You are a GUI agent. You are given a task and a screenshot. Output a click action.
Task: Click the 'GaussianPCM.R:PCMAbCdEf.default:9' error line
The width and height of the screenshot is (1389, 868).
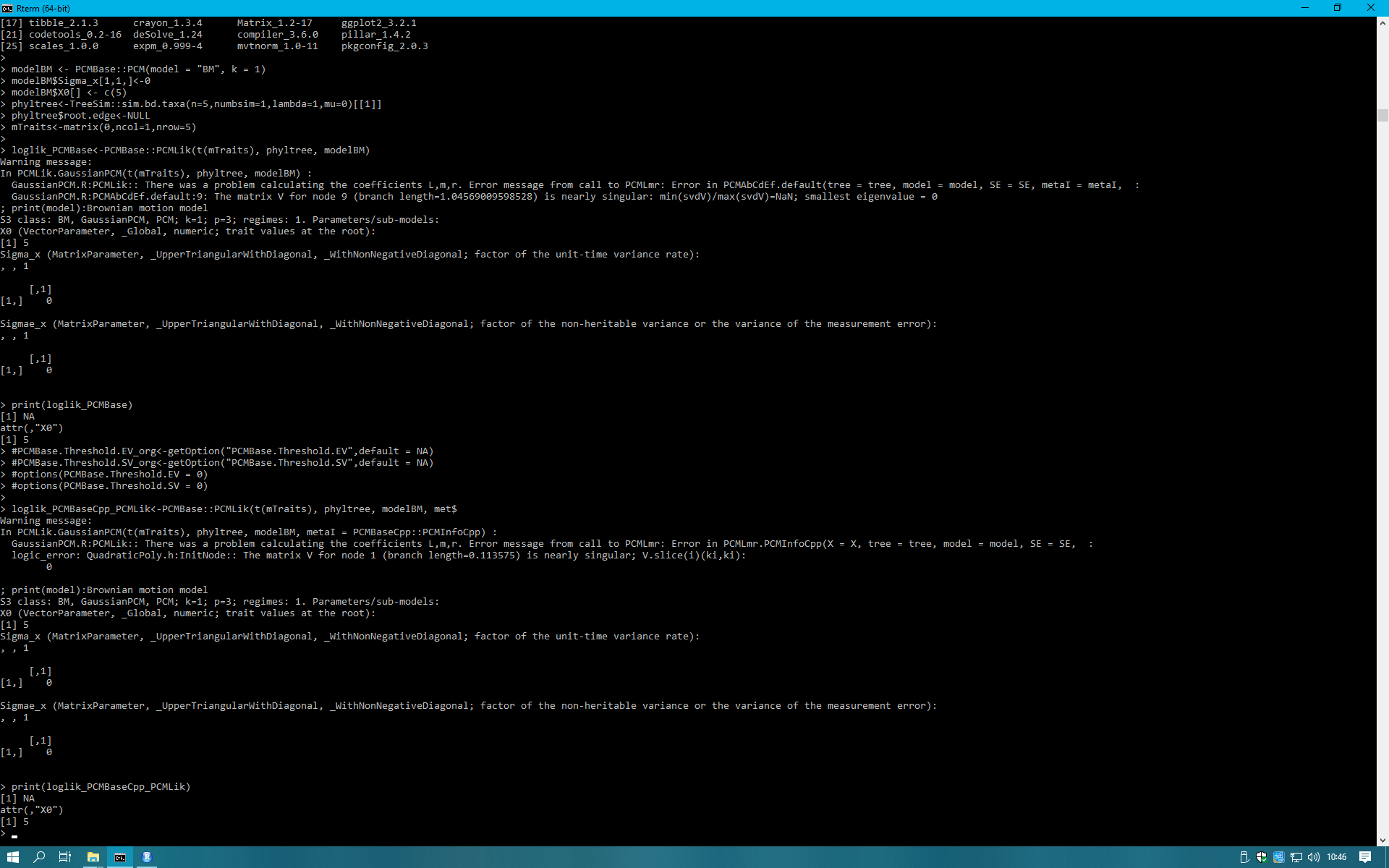pos(474,197)
